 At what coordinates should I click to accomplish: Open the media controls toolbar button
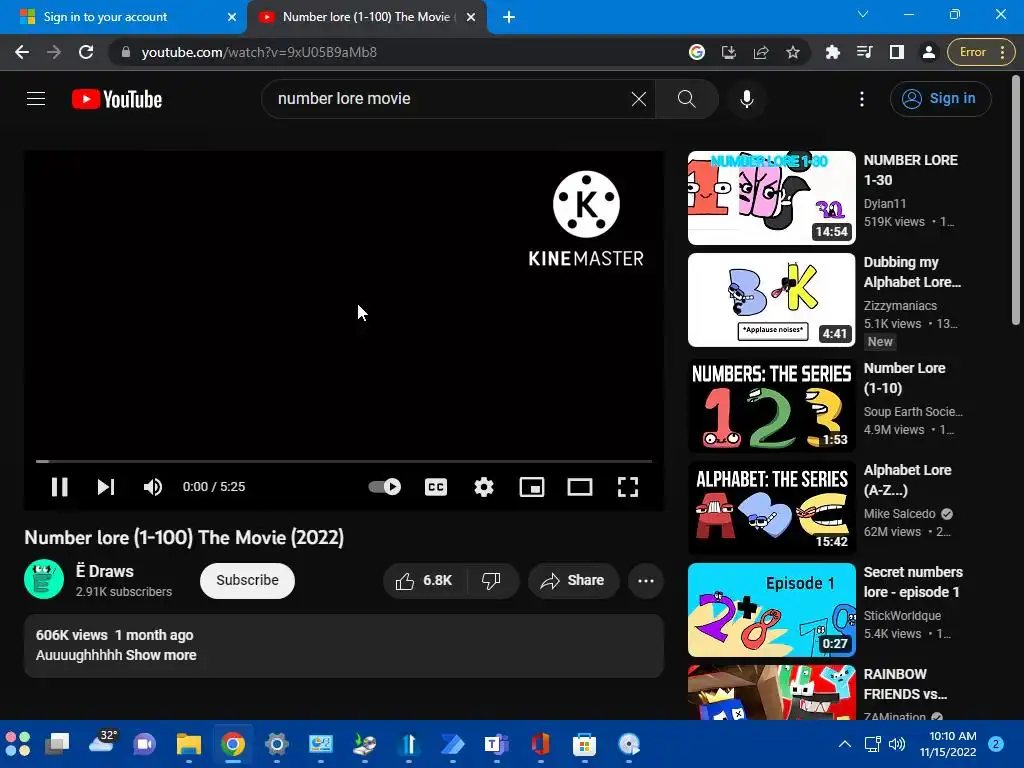[x=865, y=52]
